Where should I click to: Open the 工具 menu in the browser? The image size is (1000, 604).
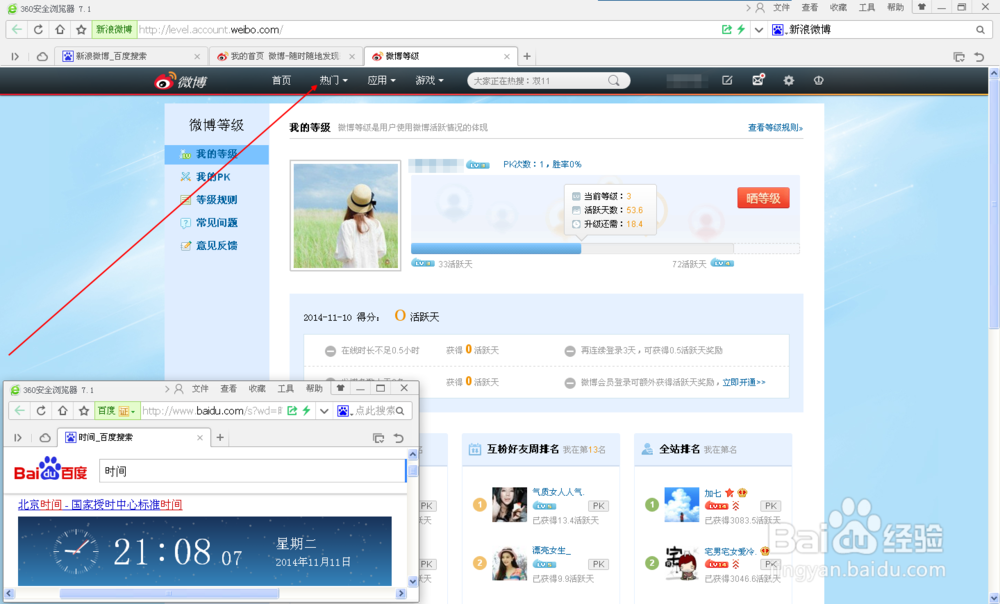click(869, 7)
